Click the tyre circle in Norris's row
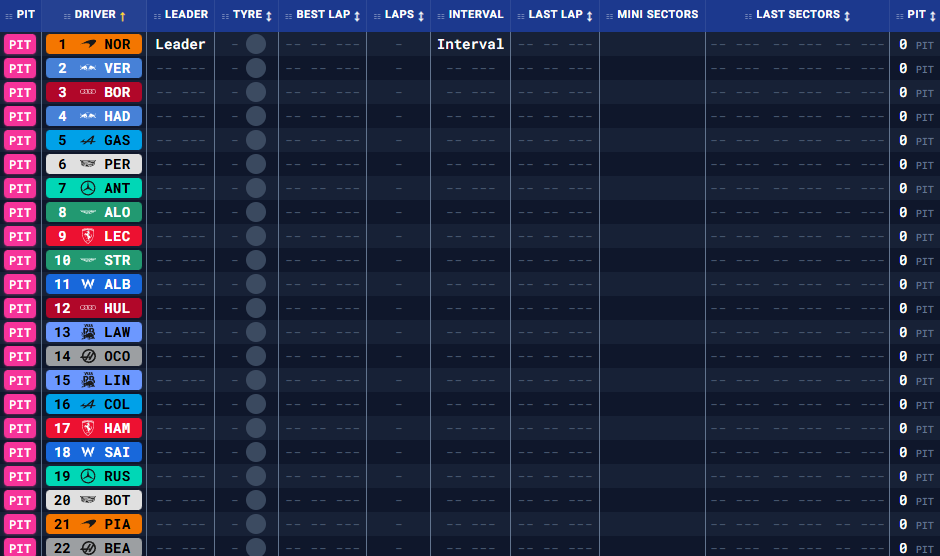This screenshot has height=556, width=940. (256, 44)
